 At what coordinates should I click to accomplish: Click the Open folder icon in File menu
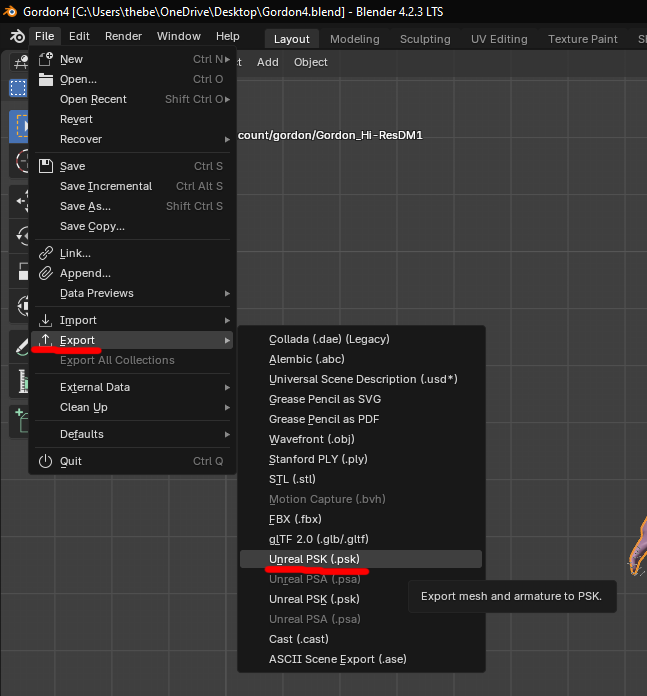coord(46,79)
